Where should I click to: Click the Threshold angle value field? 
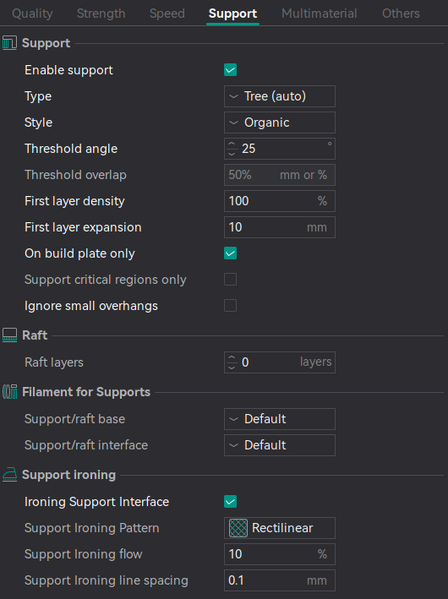pos(280,149)
